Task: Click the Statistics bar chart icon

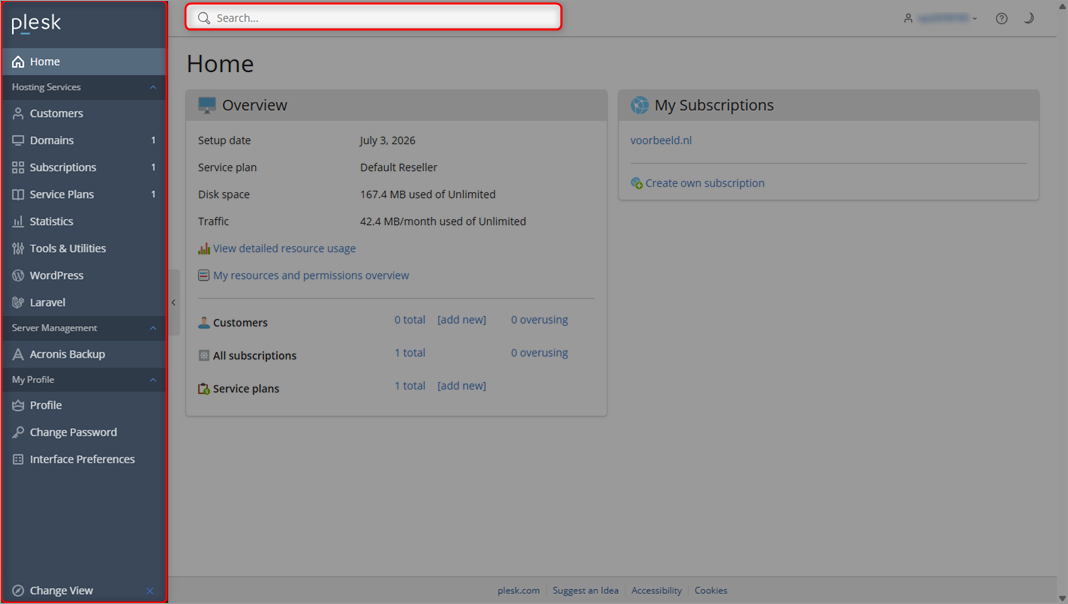Action: [x=18, y=221]
